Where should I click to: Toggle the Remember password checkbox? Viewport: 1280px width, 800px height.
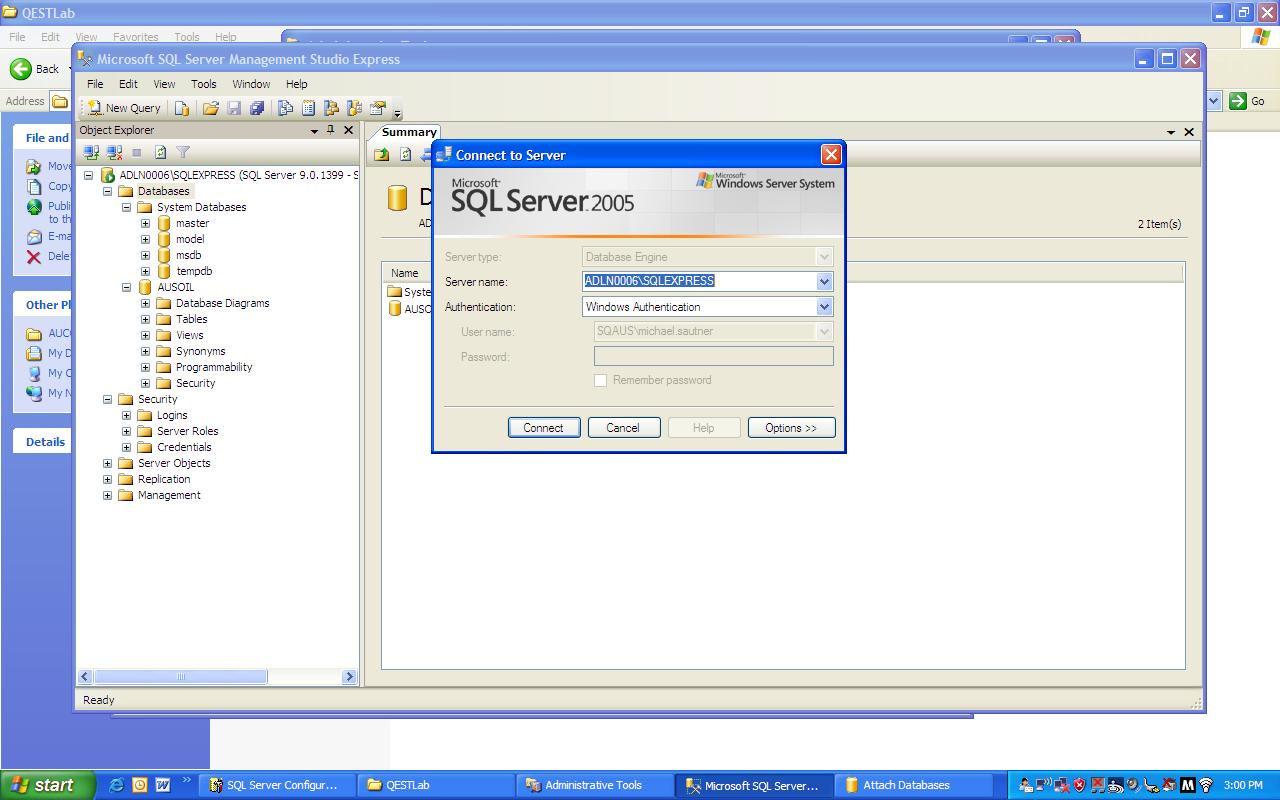click(x=600, y=380)
